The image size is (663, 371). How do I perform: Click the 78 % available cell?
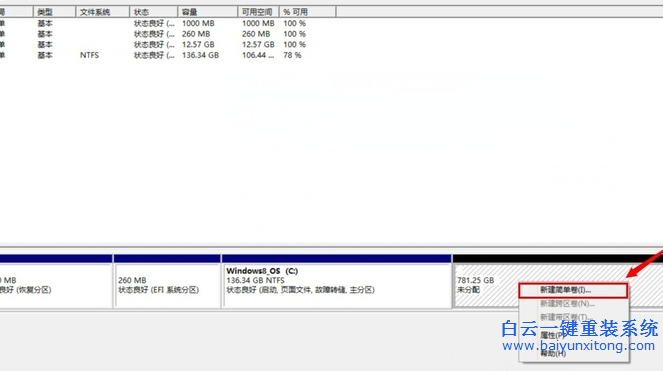coord(292,55)
